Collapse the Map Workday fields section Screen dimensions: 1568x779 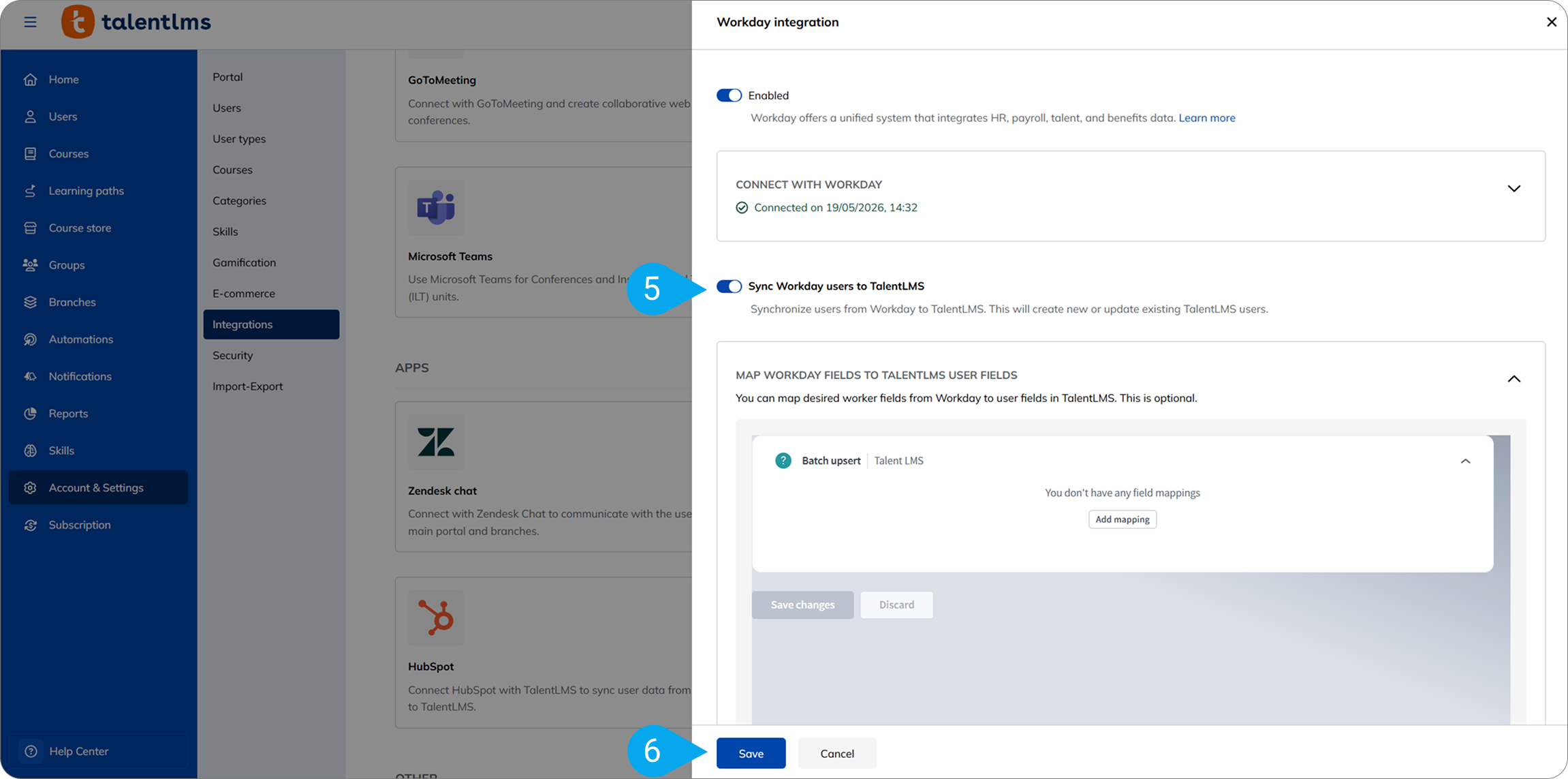coord(1514,379)
